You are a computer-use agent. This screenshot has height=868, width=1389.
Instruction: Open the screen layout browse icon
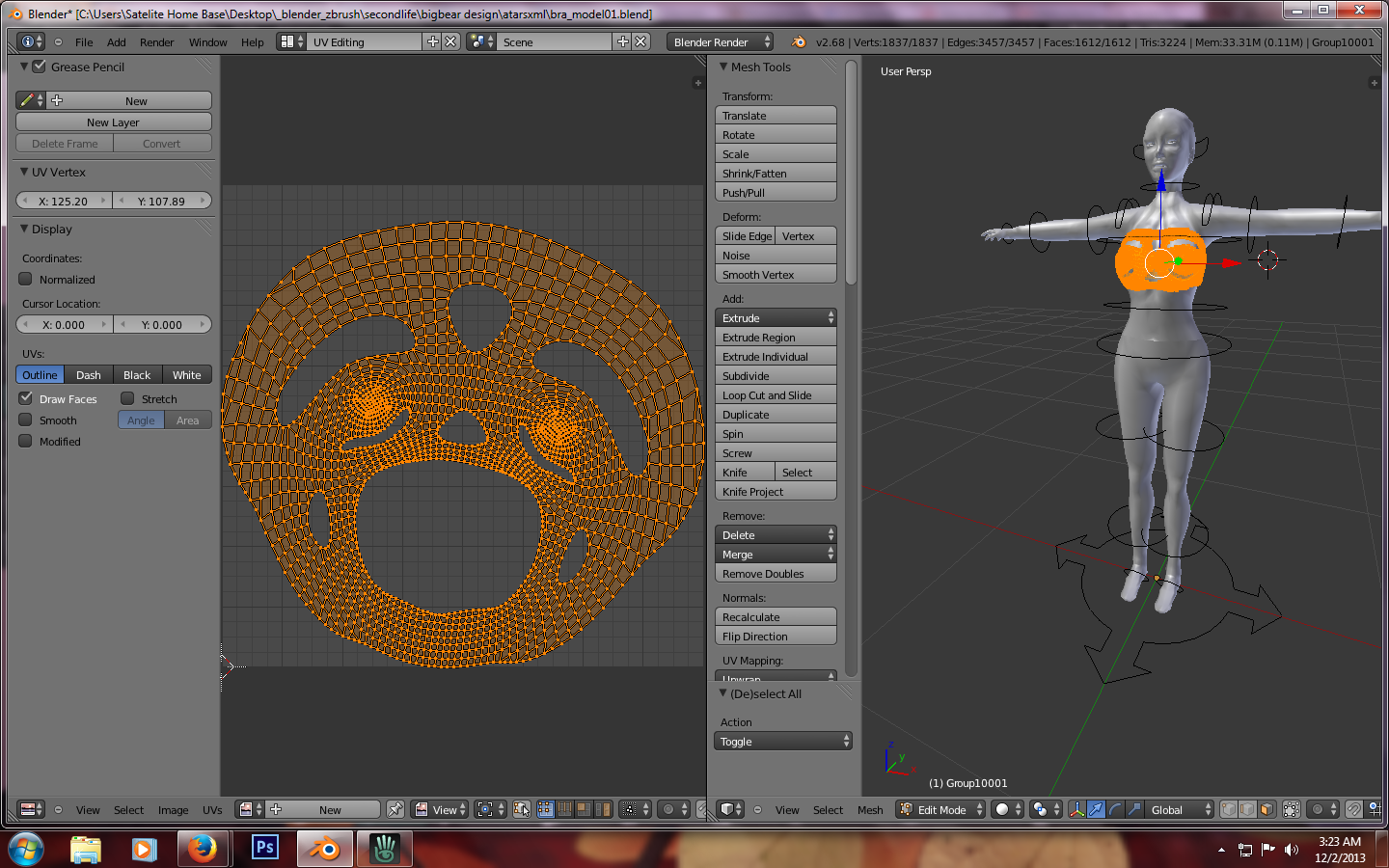[x=290, y=41]
